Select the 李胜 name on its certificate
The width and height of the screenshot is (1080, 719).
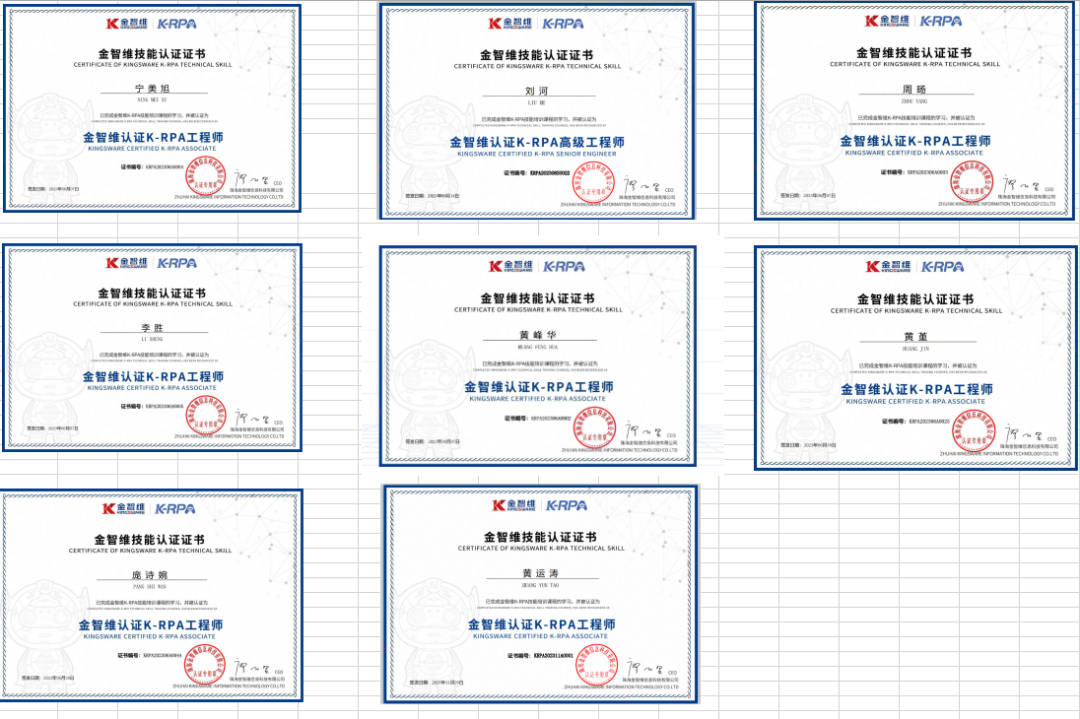pos(152,328)
